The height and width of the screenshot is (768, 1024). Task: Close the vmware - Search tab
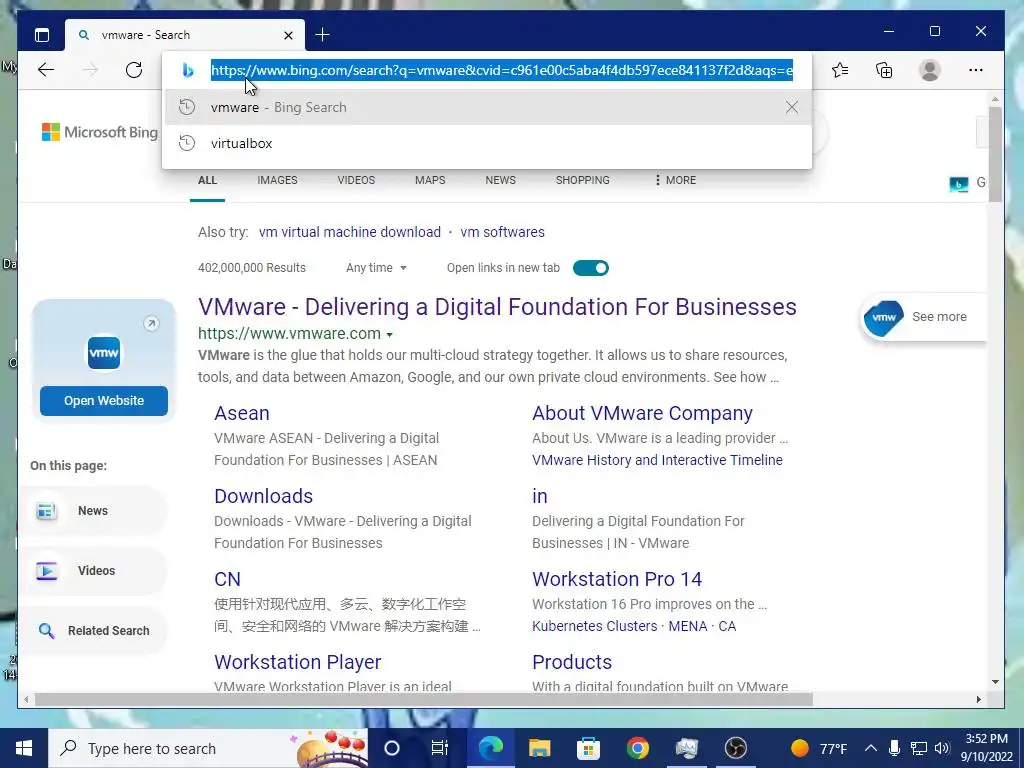288,35
